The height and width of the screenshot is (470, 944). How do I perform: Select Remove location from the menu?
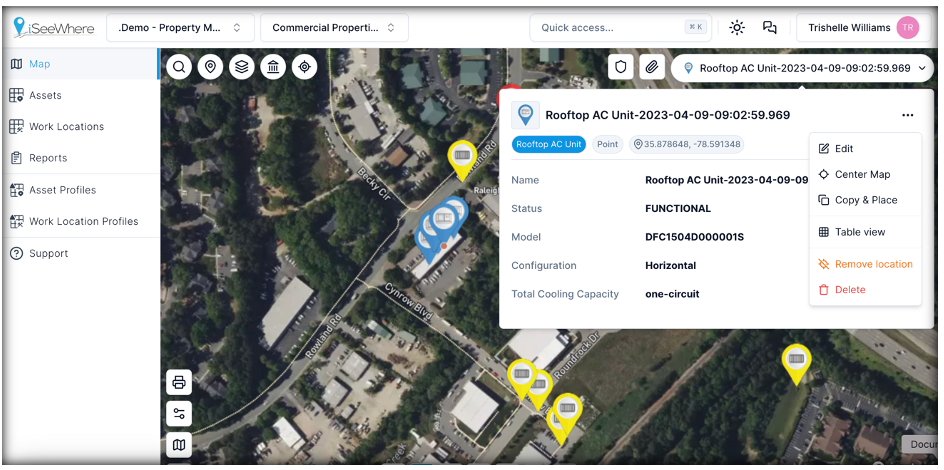(865, 264)
